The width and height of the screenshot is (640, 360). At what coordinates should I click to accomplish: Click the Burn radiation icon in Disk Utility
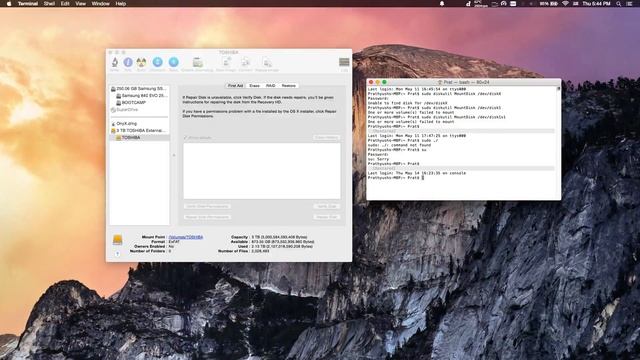[141, 62]
